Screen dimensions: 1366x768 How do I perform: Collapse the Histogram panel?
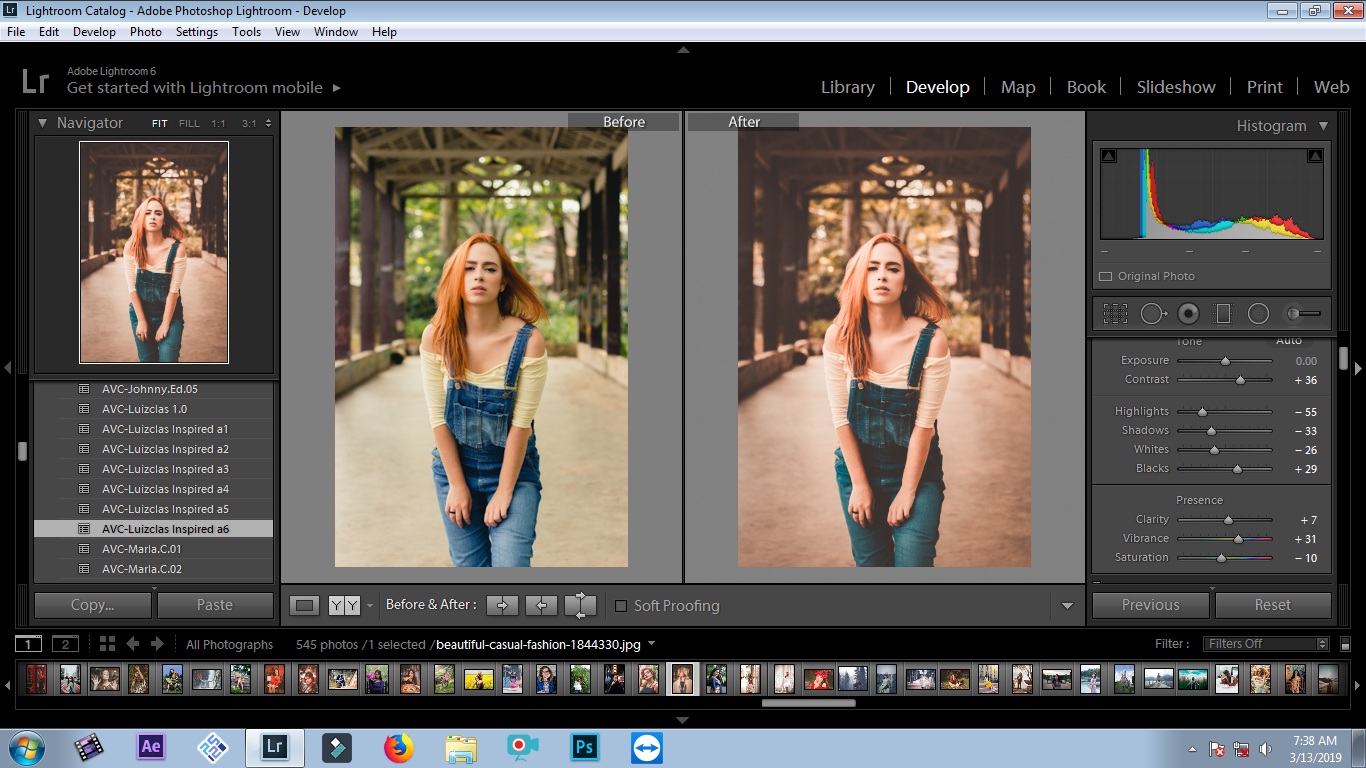pos(1323,126)
